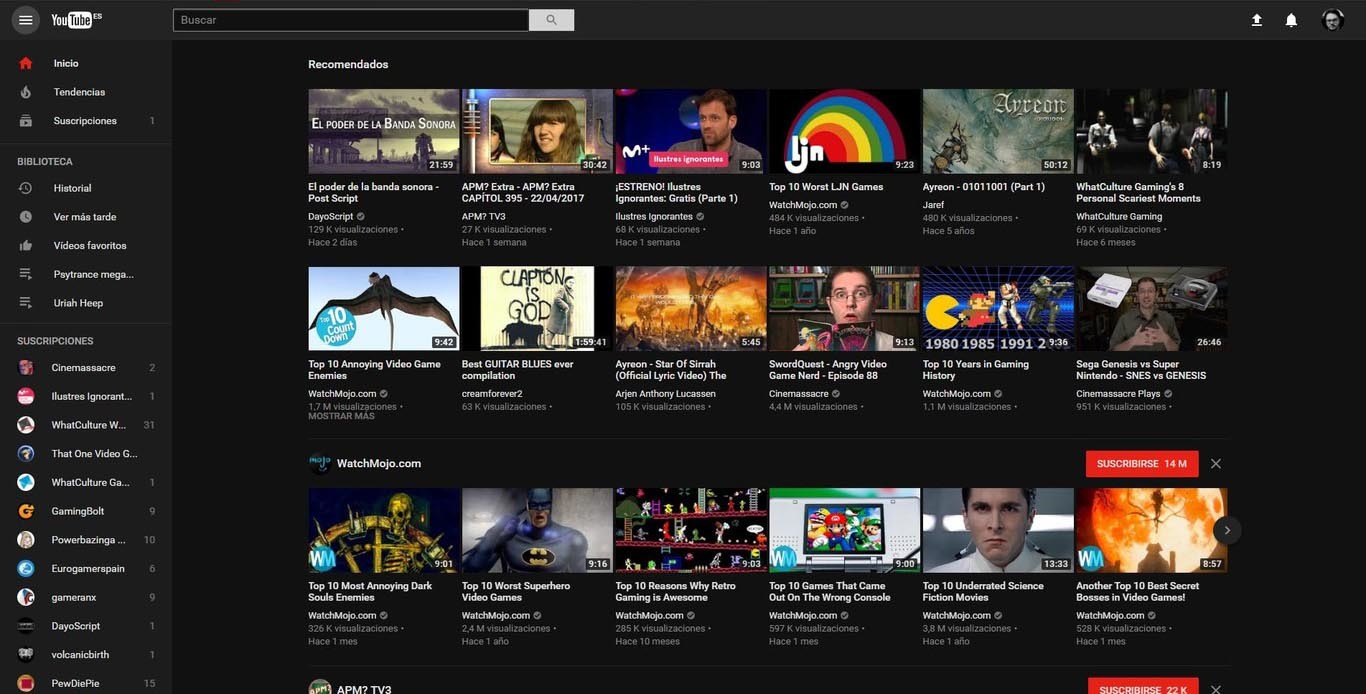Subscribe to WatchMojo.com channel

coord(1142,463)
